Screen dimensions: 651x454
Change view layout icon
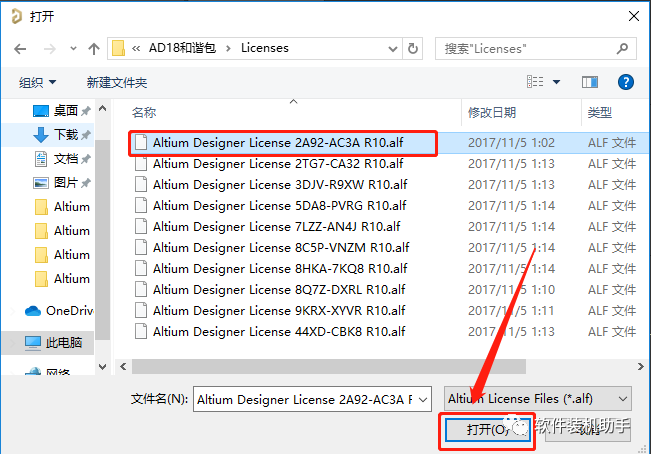(535, 81)
